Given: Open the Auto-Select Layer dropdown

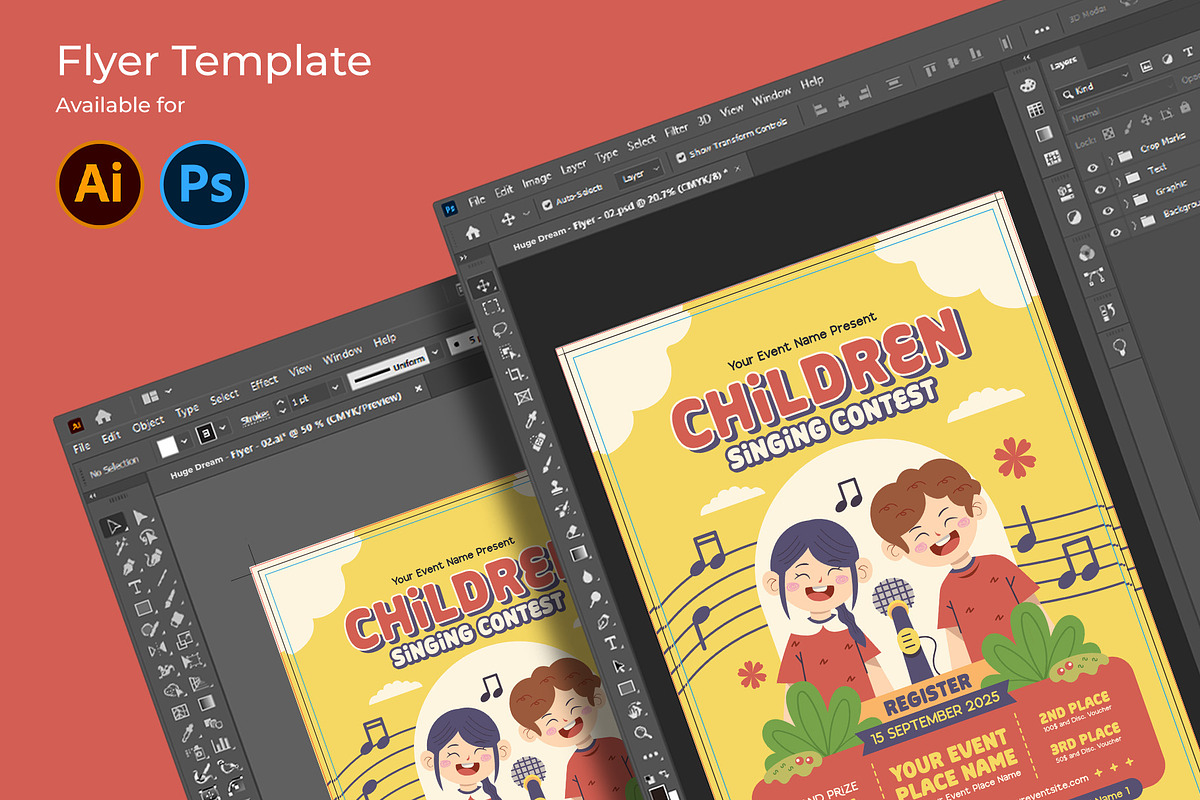Looking at the screenshot, I should coord(641,172).
